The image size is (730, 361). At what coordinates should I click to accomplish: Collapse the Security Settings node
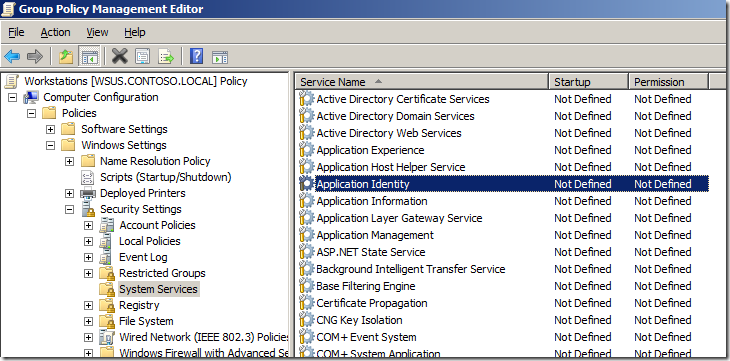click(69, 209)
